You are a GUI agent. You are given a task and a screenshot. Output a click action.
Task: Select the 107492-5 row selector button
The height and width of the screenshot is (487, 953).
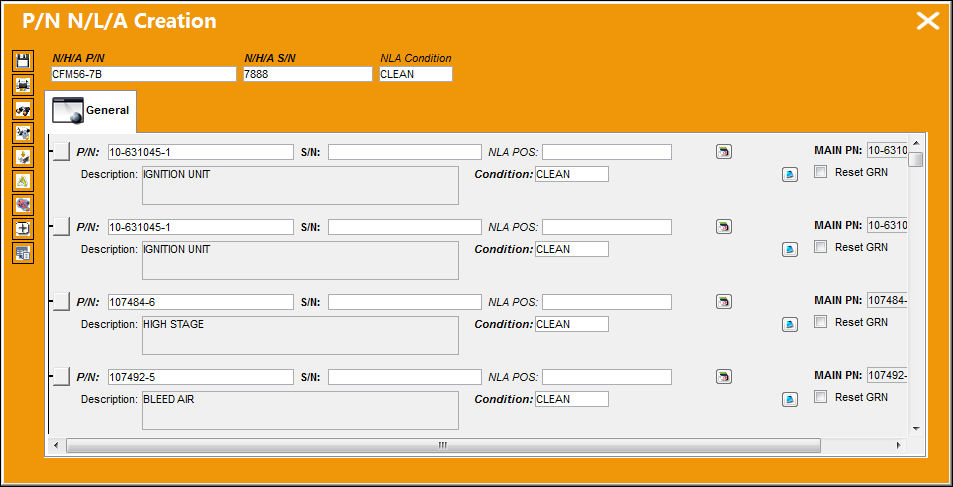61,377
